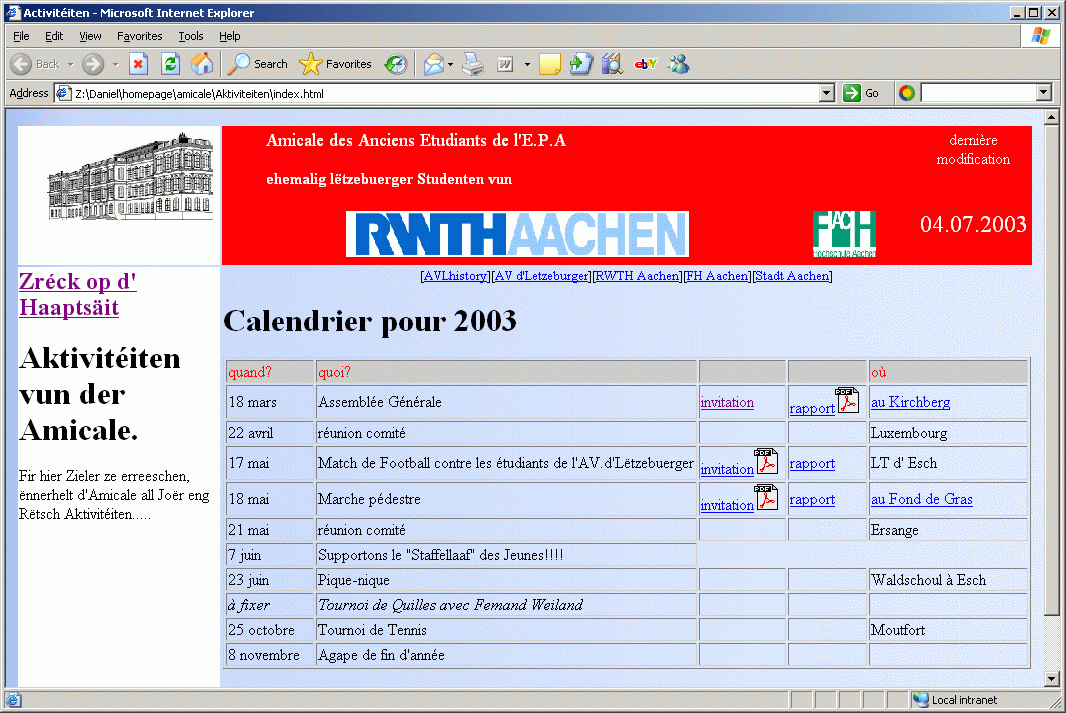Open the au Fond de Gras link
Screen dimensions: 1066x713
[922, 500]
